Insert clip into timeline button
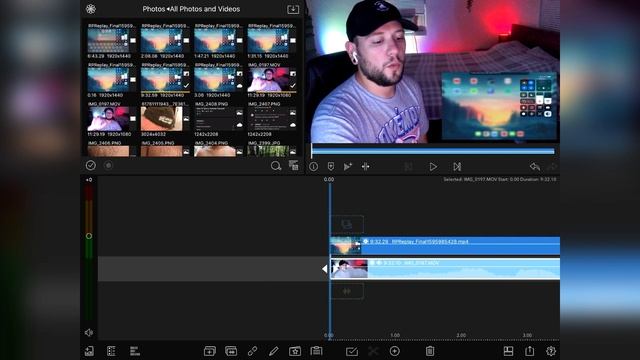The width and height of the screenshot is (640, 360). coord(210,351)
